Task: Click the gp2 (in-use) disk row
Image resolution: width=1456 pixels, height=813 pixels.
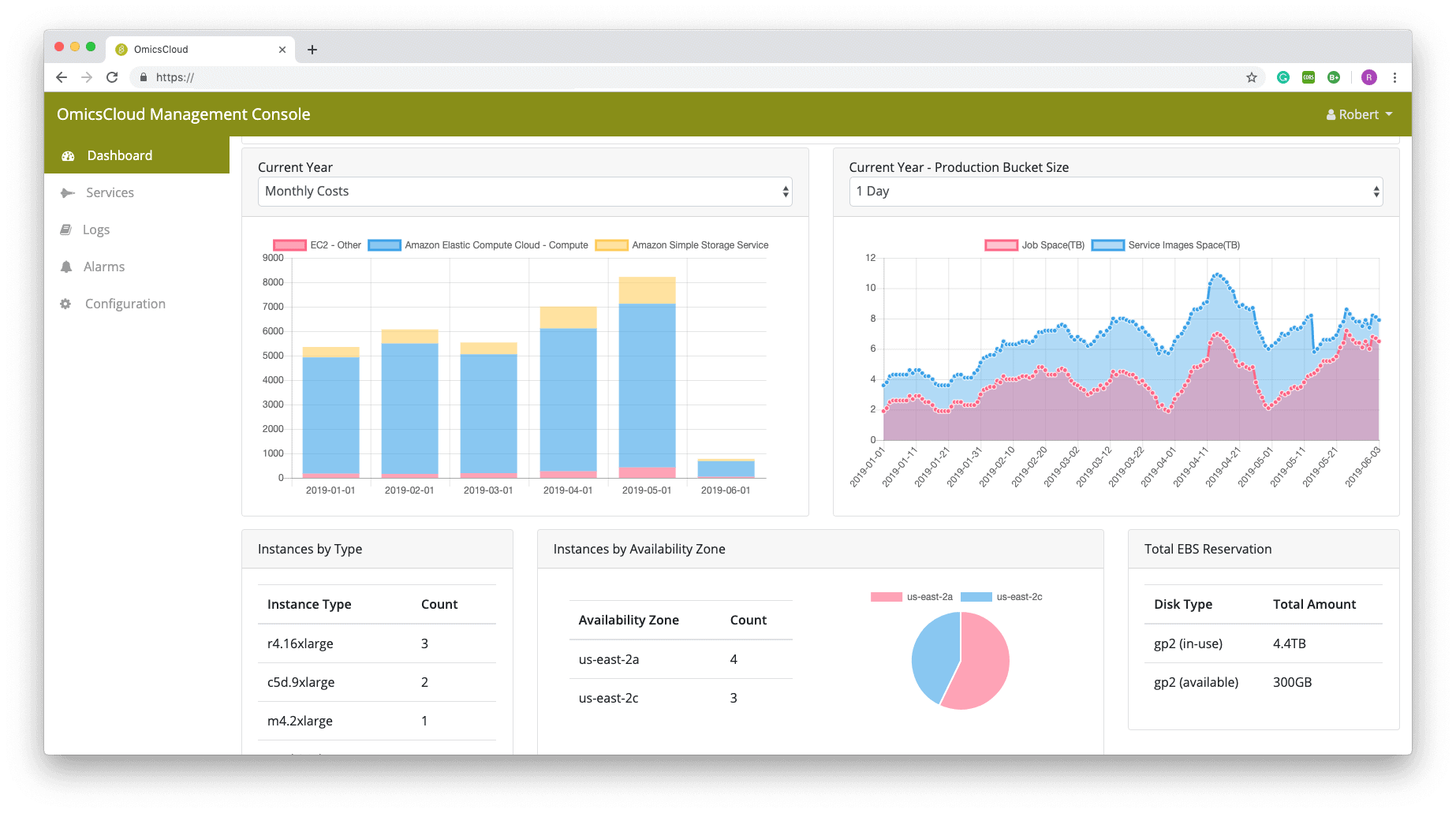Action: [x=1264, y=643]
